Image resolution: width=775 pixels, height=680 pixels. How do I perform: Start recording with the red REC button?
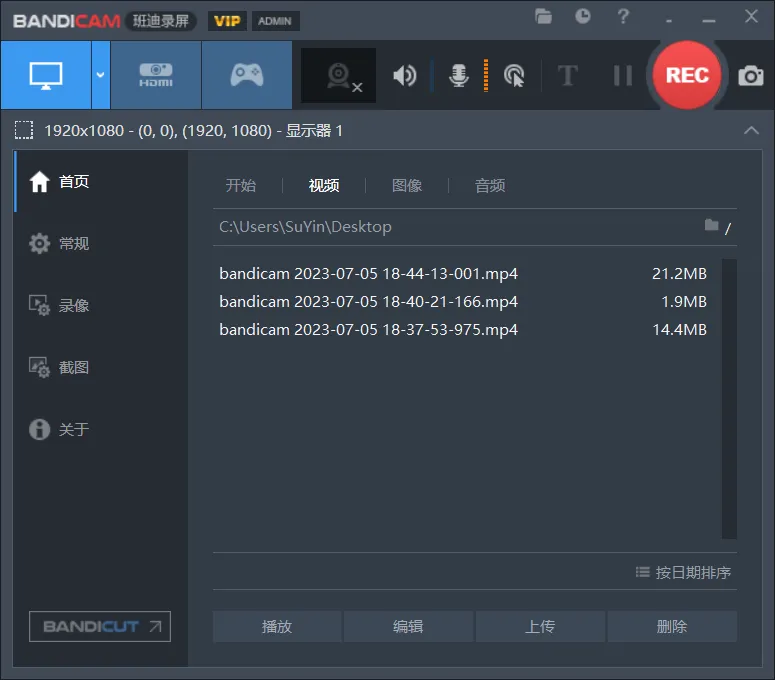pyautogui.click(x=687, y=75)
